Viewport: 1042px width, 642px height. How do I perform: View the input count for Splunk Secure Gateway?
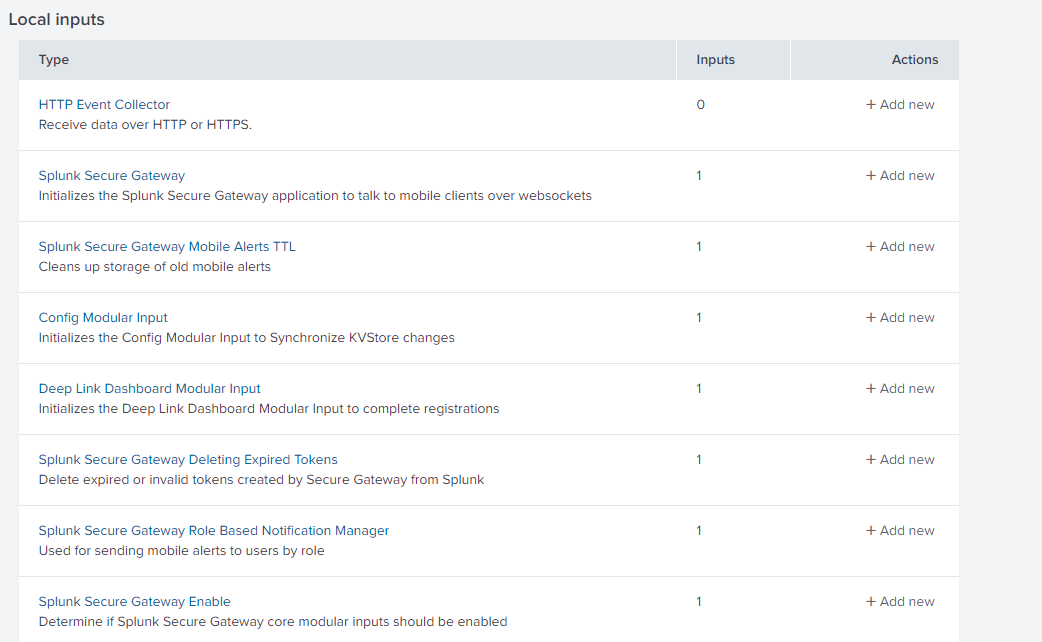coord(699,175)
